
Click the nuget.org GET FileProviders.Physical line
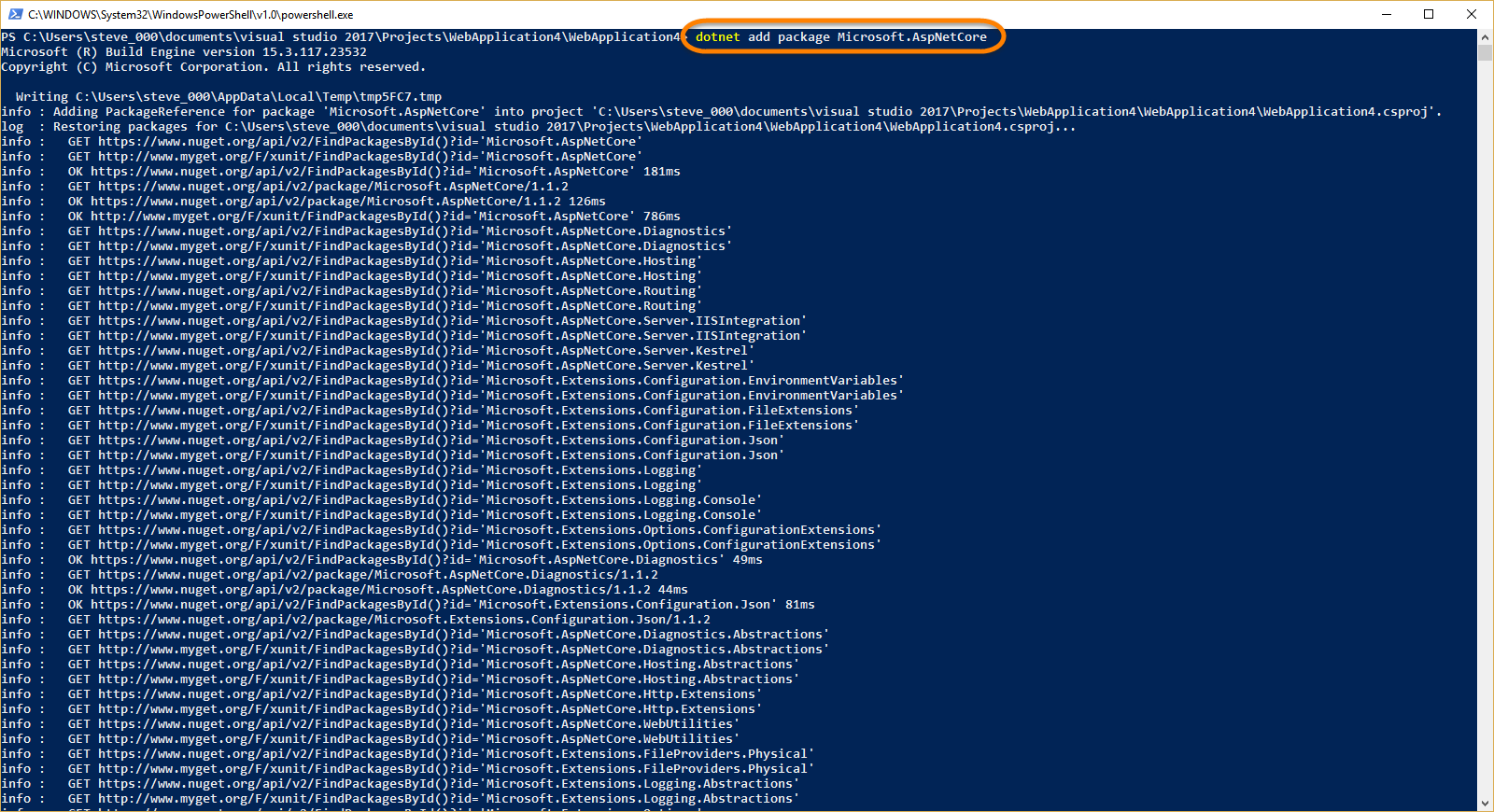(x=408, y=754)
